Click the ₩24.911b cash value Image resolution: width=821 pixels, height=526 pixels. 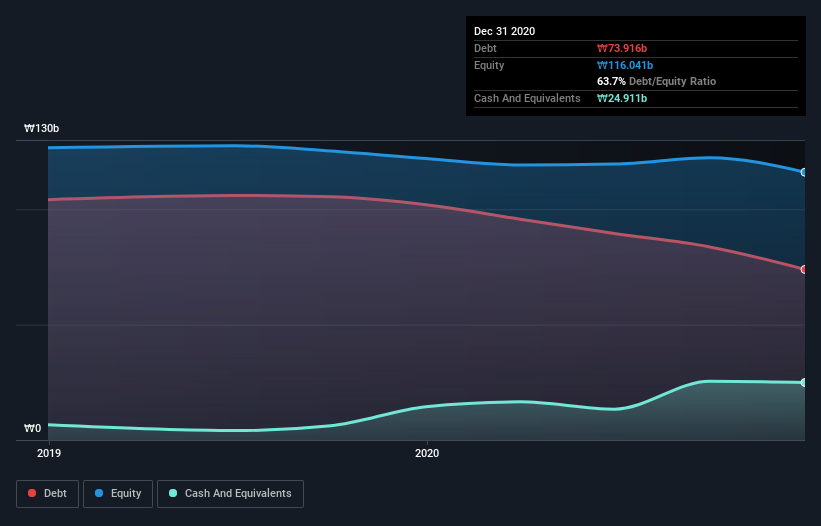pos(622,98)
